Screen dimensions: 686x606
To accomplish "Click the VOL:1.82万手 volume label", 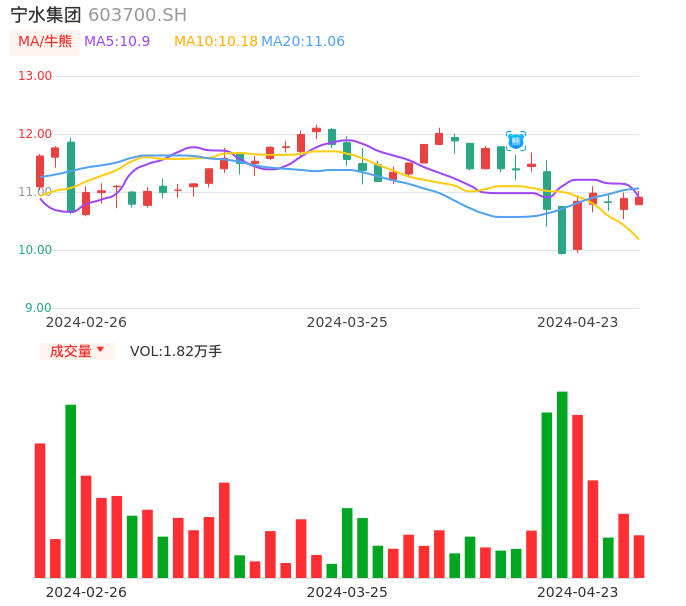I will [176, 351].
